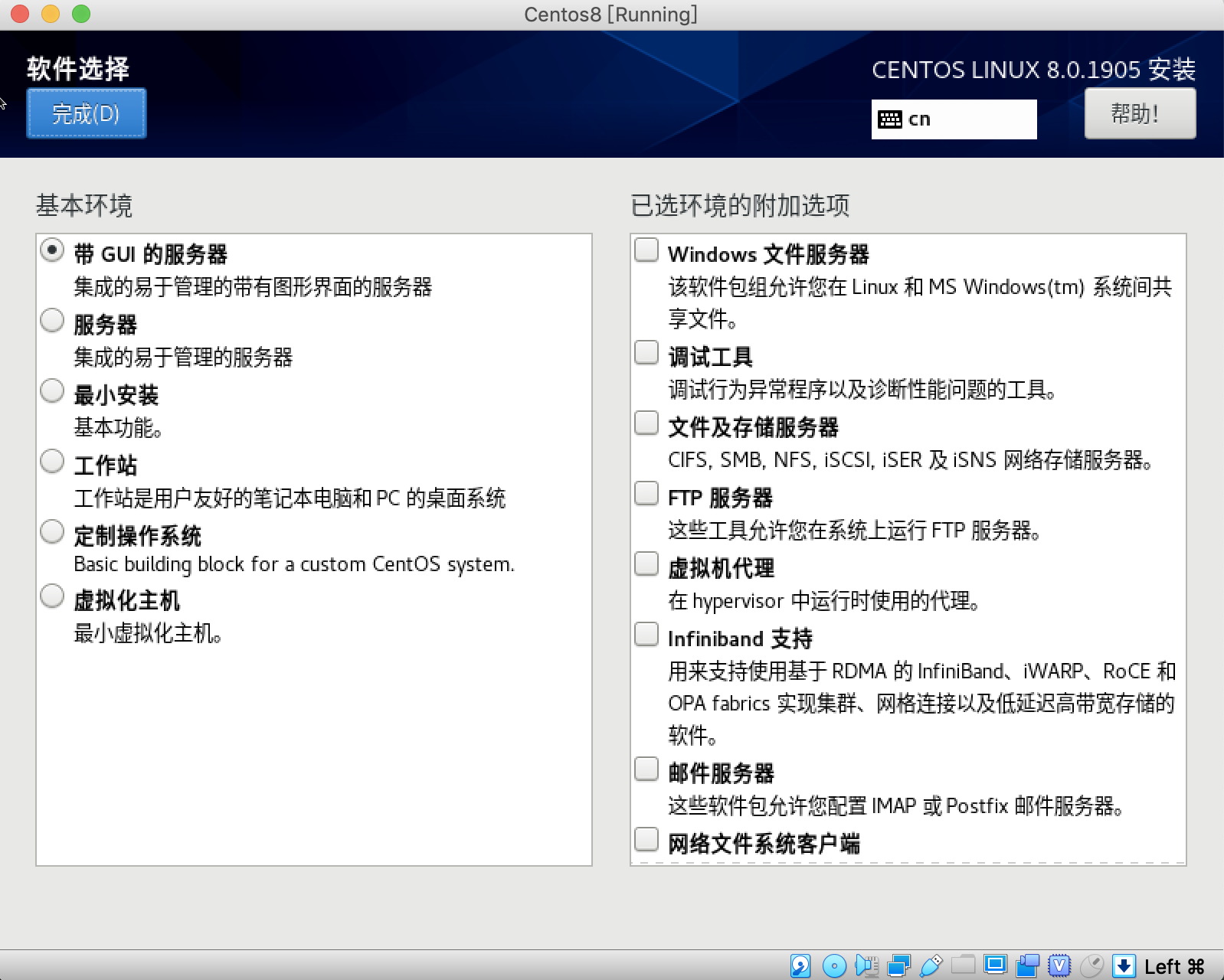
Task: Enable Windows 文件服务器 checkbox
Action: click(x=646, y=250)
